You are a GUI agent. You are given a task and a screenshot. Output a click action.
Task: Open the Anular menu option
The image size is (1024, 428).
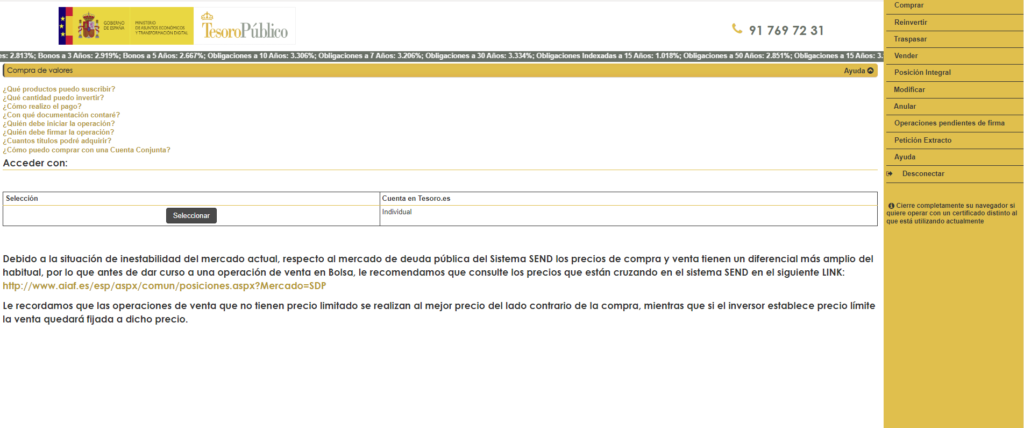click(x=904, y=107)
